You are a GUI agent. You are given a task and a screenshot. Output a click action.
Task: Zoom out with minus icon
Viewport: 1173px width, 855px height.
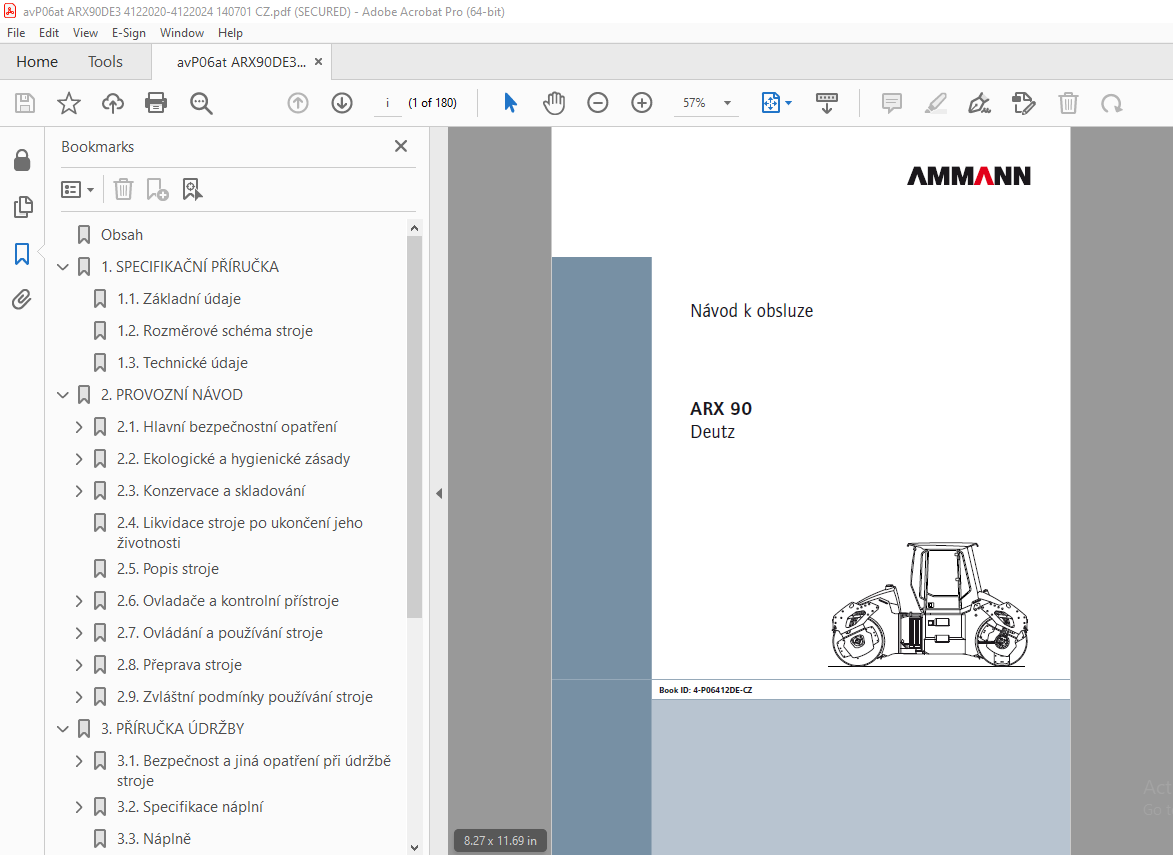tap(598, 103)
